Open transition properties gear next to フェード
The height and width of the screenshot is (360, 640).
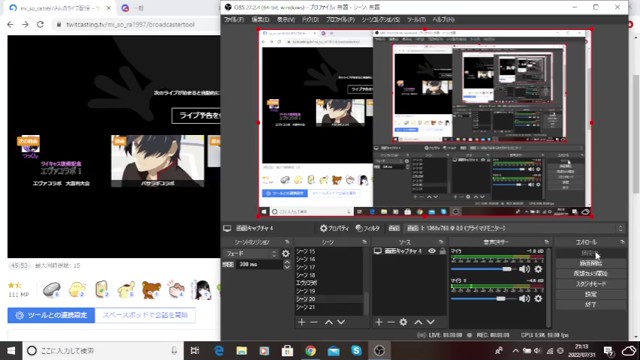pos(286,254)
